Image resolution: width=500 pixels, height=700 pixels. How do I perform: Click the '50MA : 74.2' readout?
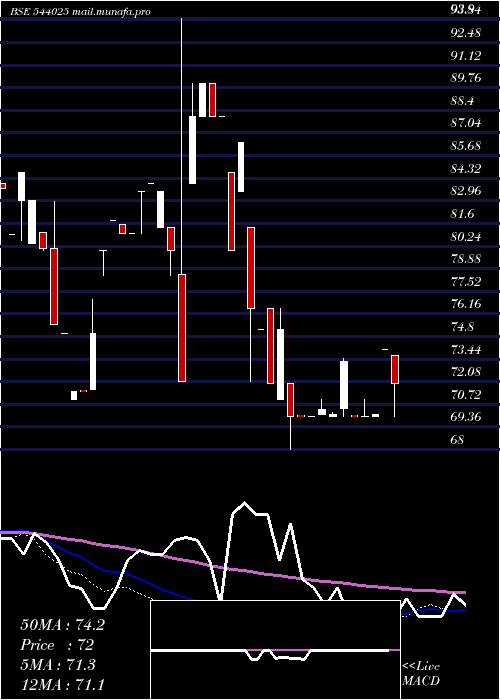[x=62, y=625]
